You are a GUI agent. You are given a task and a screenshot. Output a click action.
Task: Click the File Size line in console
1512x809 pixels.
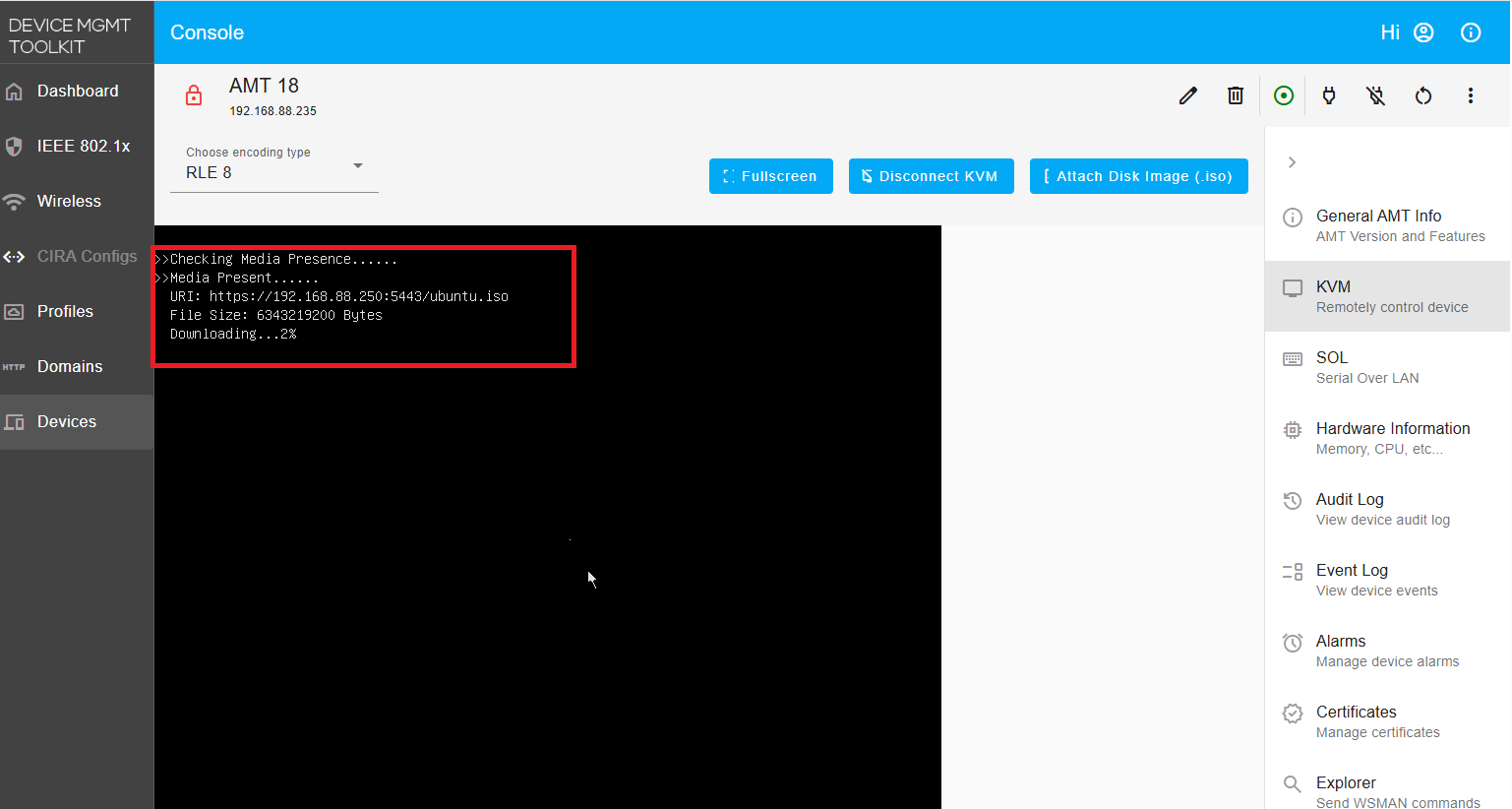tap(276, 315)
